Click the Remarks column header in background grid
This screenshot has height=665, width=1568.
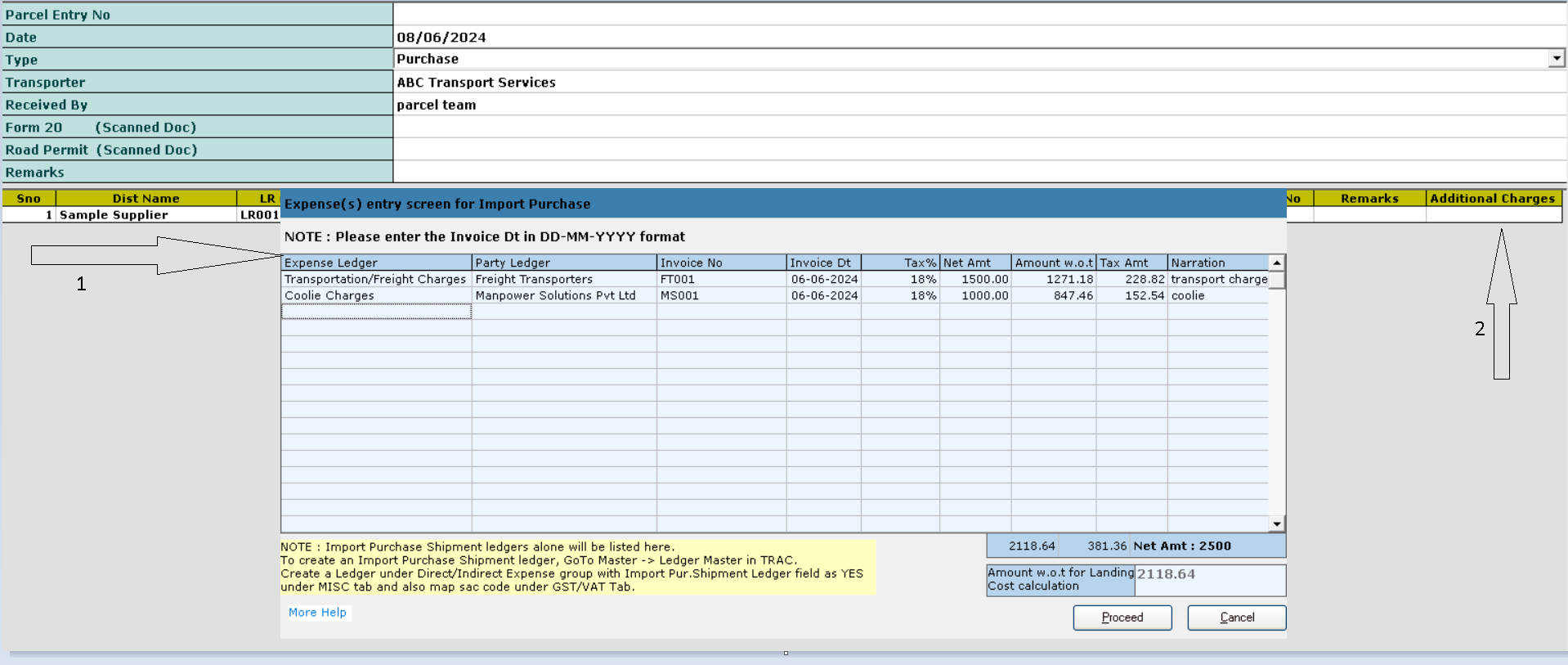click(1369, 198)
